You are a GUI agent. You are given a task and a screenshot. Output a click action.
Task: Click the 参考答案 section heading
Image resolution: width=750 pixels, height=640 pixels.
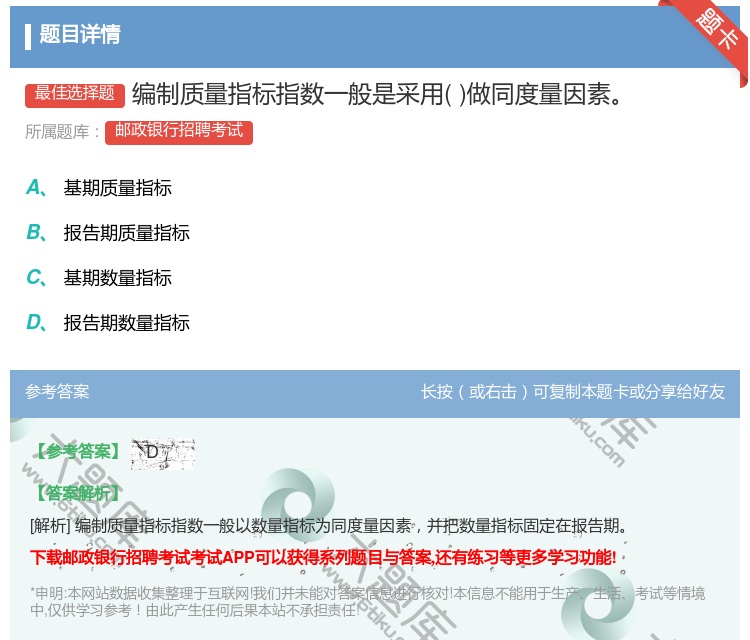57,392
